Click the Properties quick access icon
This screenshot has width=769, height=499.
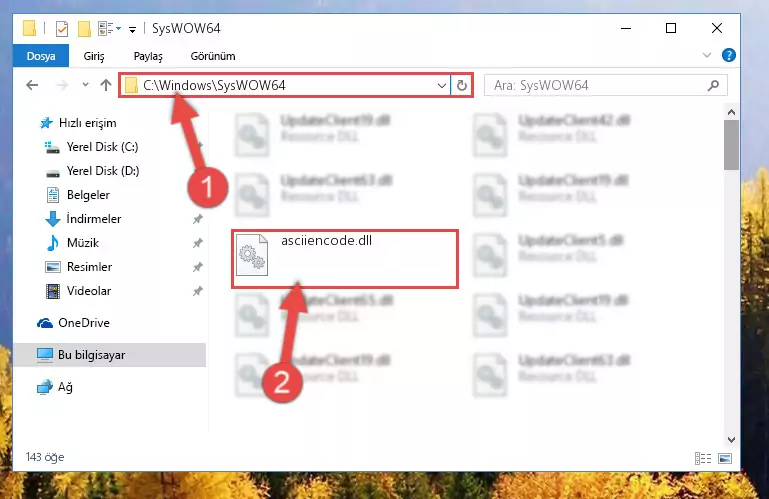coord(62,29)
